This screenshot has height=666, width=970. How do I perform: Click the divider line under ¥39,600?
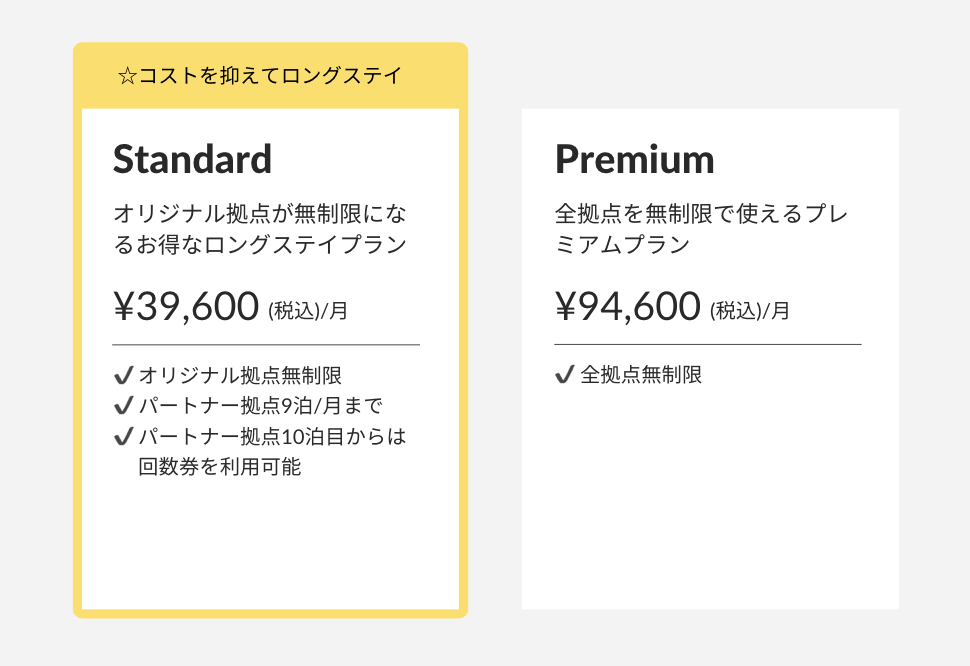[266, 345]
